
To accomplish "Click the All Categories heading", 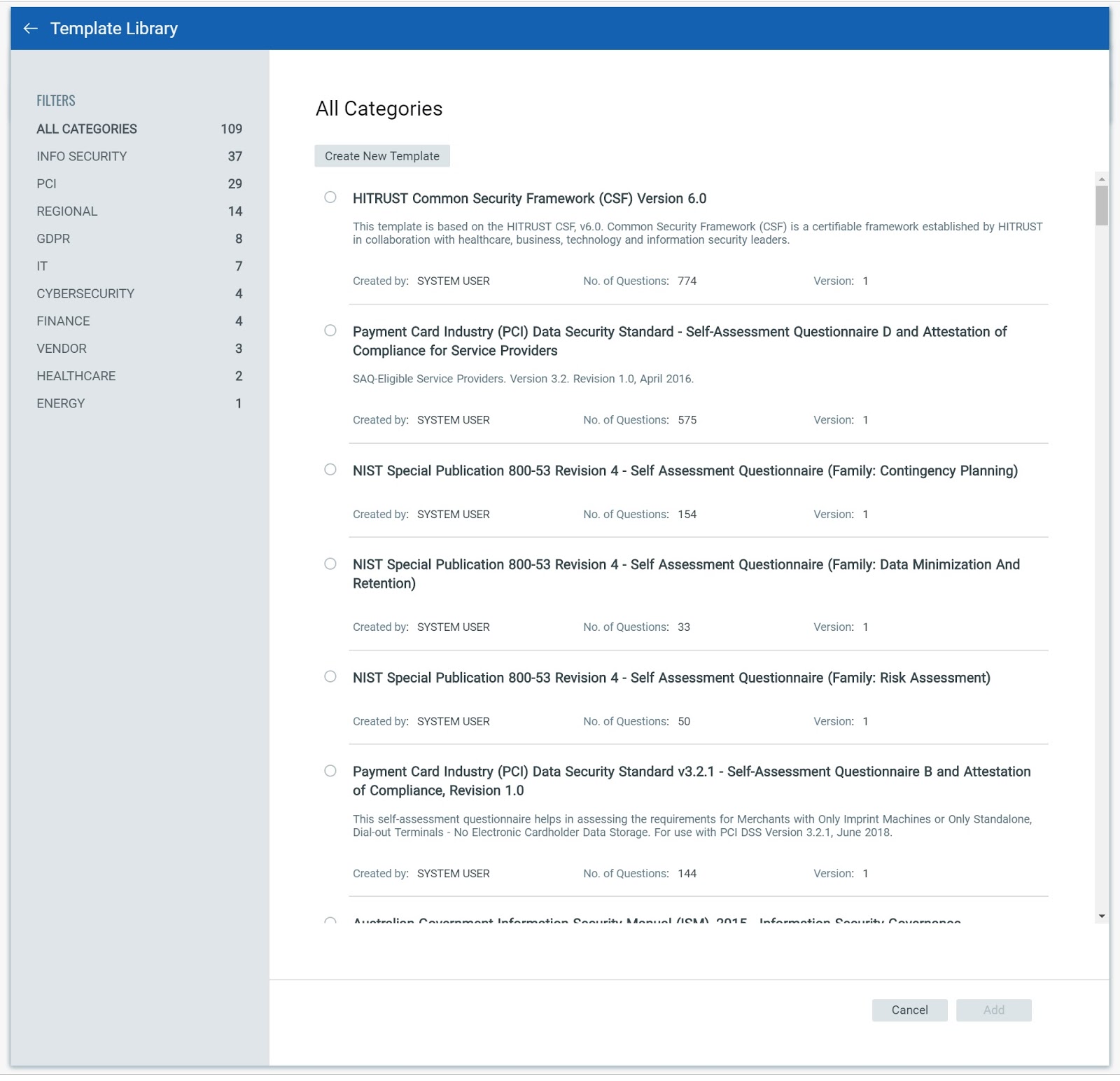I will pyautogui.click(x=379, y=109).
